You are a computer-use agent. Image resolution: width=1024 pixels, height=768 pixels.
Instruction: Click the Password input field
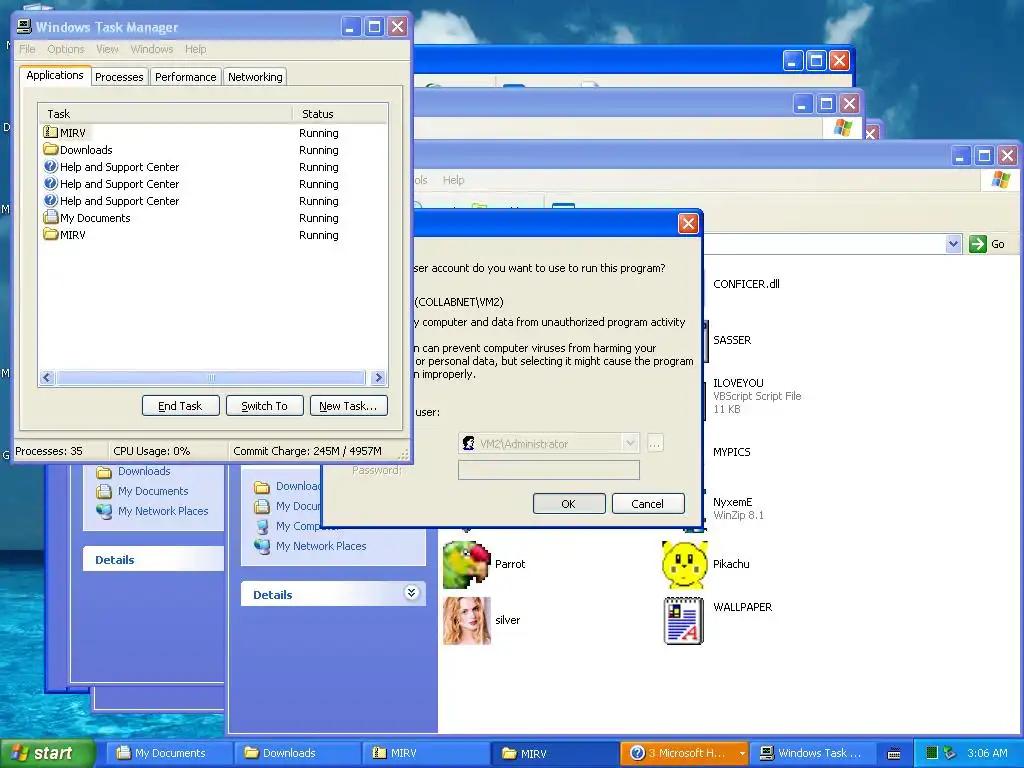[549, 470]
